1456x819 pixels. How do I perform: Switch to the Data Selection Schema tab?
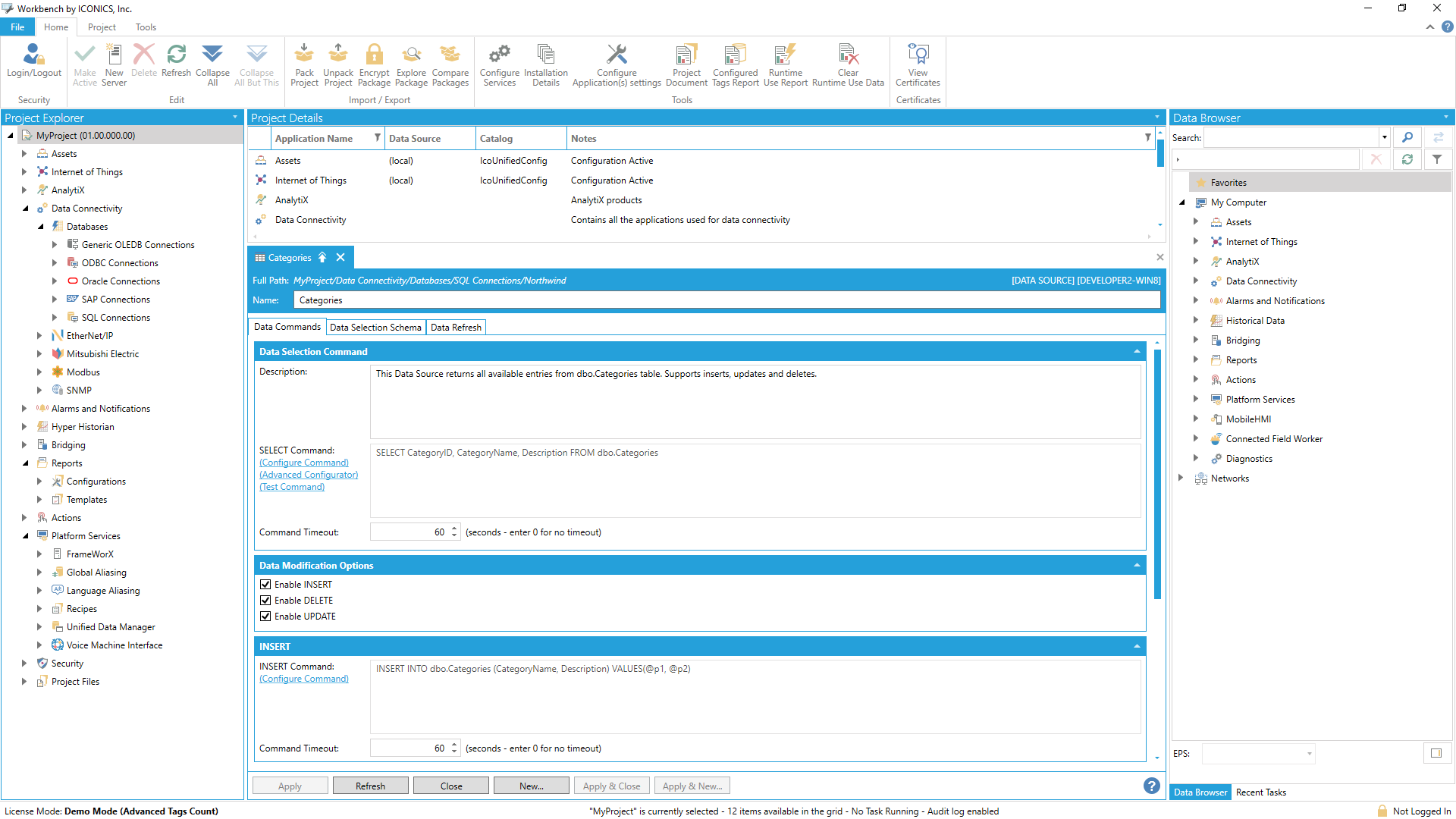[375, 328]
